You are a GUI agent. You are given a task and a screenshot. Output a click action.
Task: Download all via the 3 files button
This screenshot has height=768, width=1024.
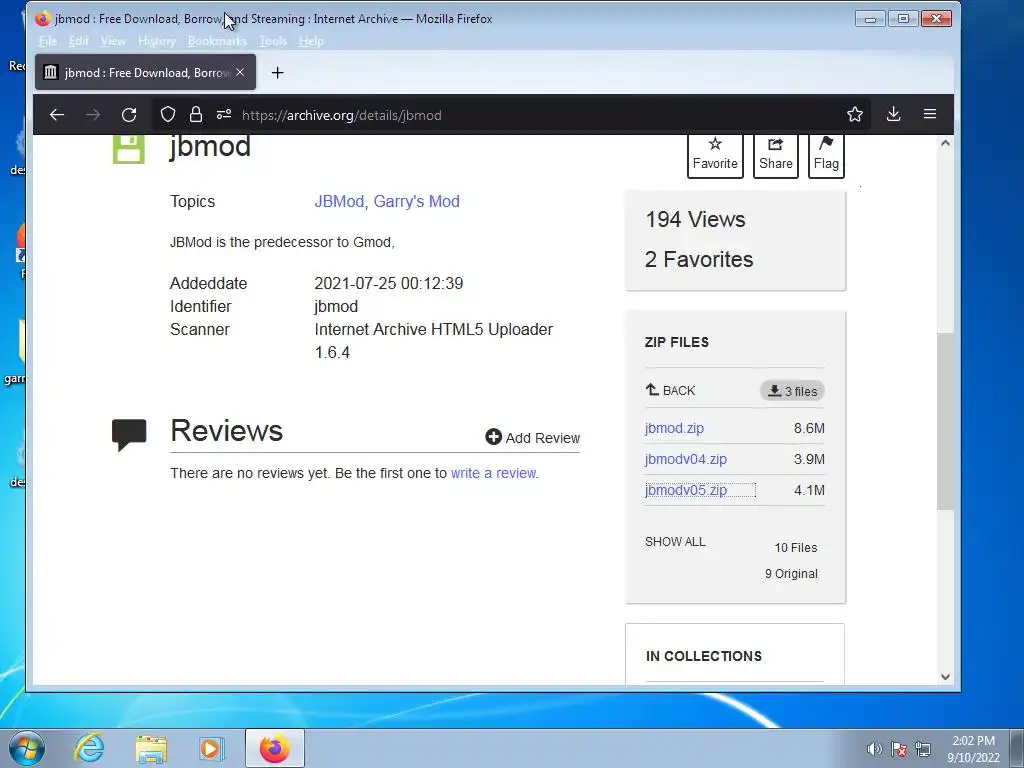click(792, 391)
